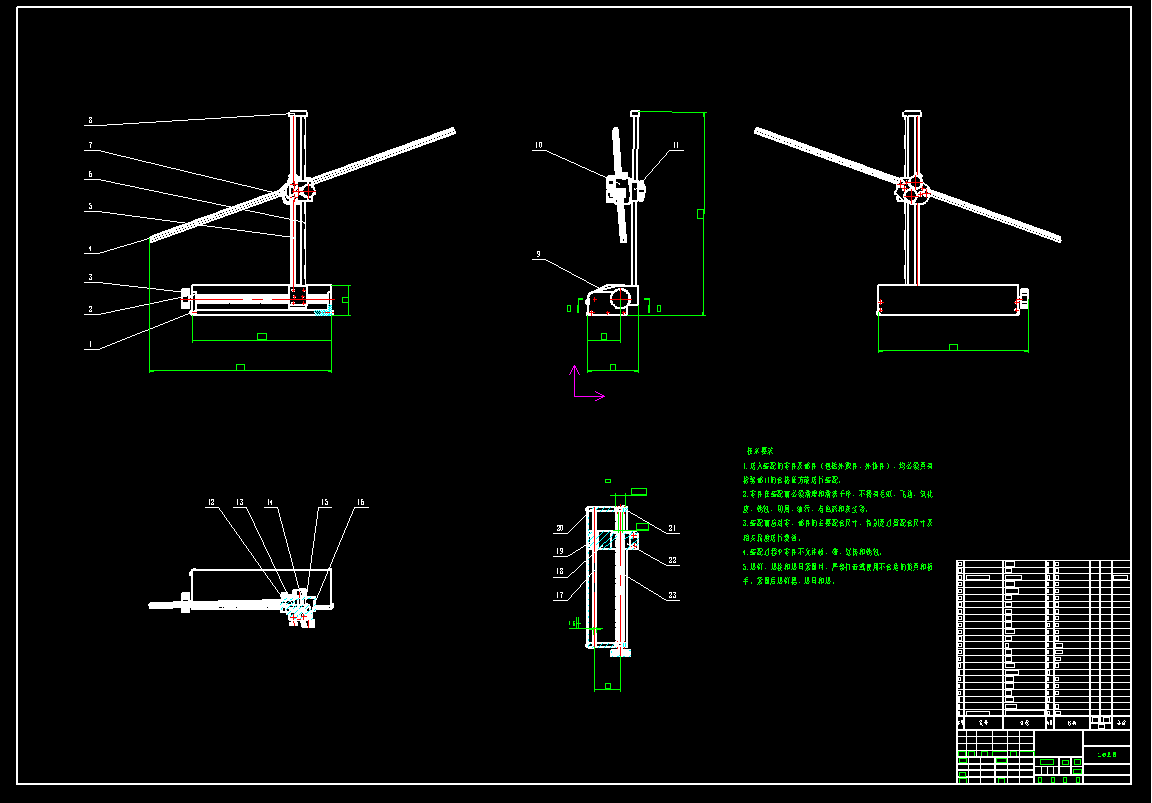Select part balloon number 13

[240, 503]
